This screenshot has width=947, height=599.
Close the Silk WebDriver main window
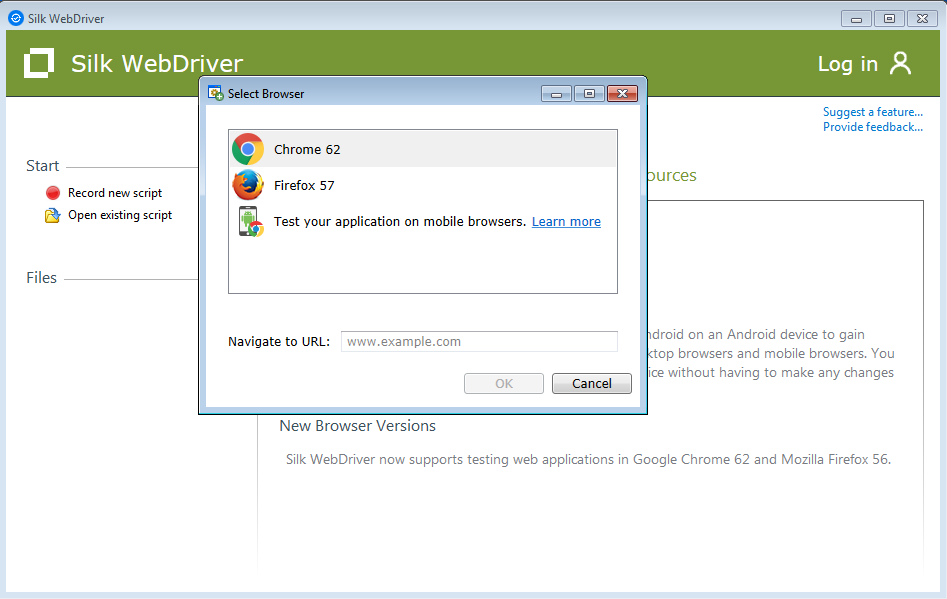(x=922, y=19)
